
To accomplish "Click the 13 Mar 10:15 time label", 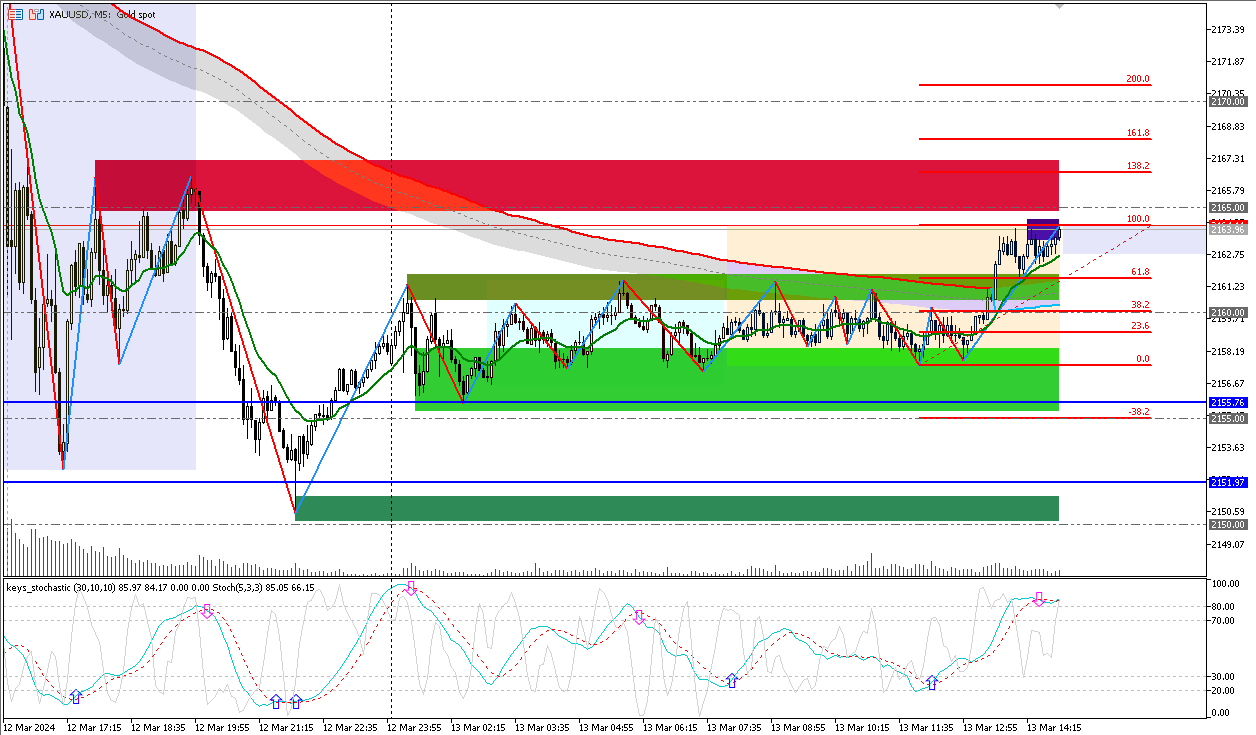I will click(x=862, y=727).
